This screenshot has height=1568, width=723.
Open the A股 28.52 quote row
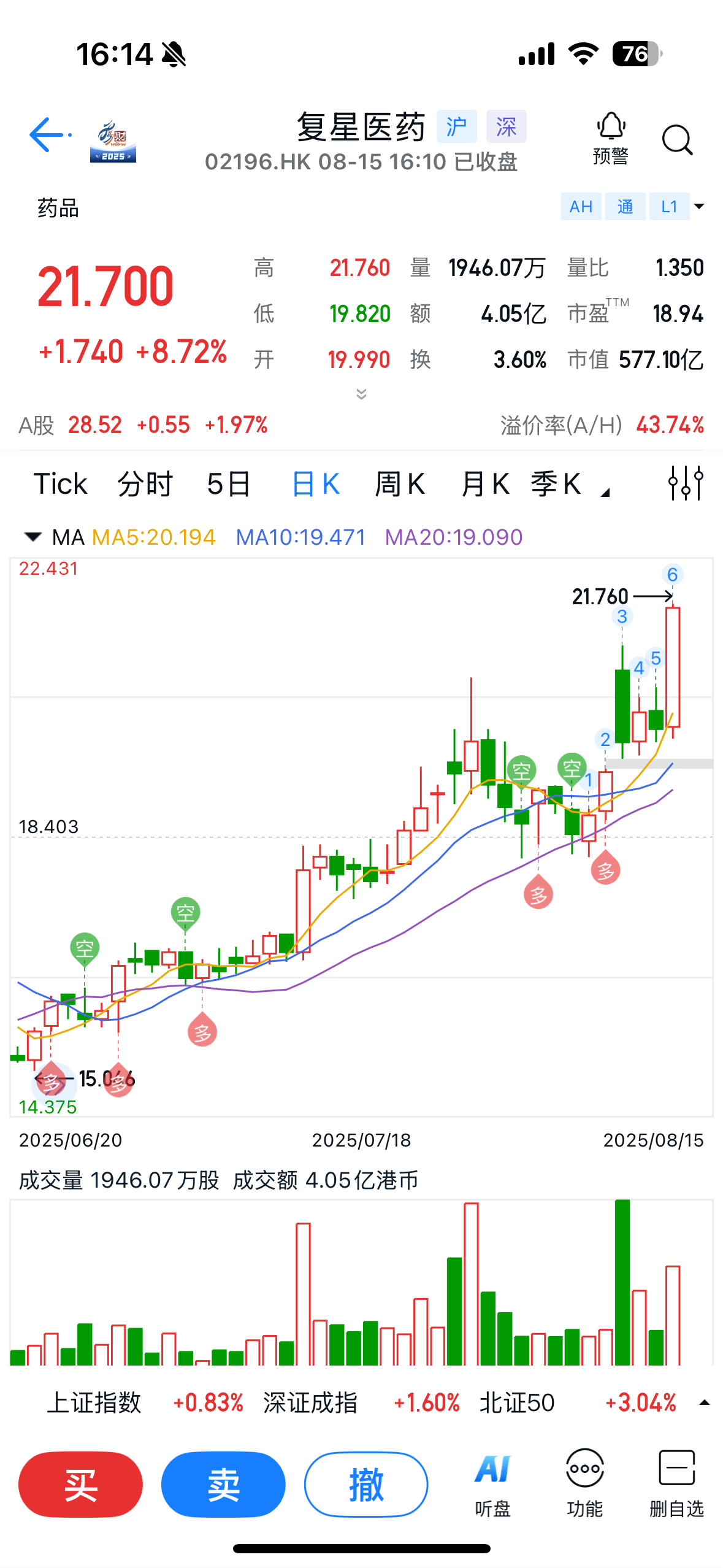point(143,425)
